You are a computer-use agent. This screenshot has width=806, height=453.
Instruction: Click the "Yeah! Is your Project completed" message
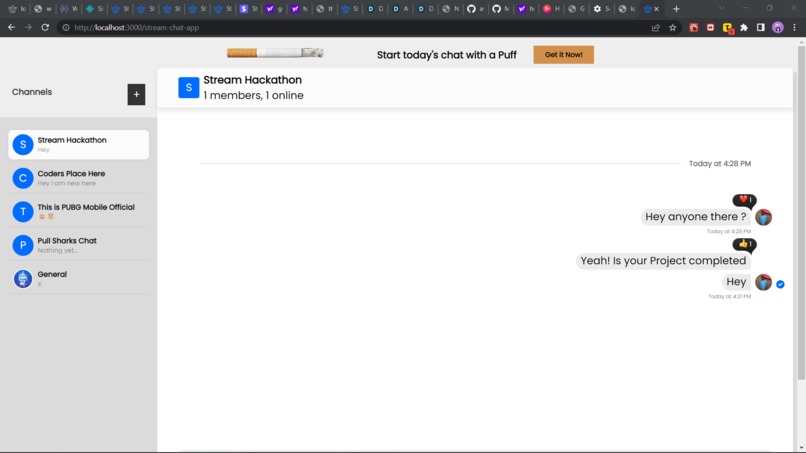pyautogui.click(x=663, y=261)
